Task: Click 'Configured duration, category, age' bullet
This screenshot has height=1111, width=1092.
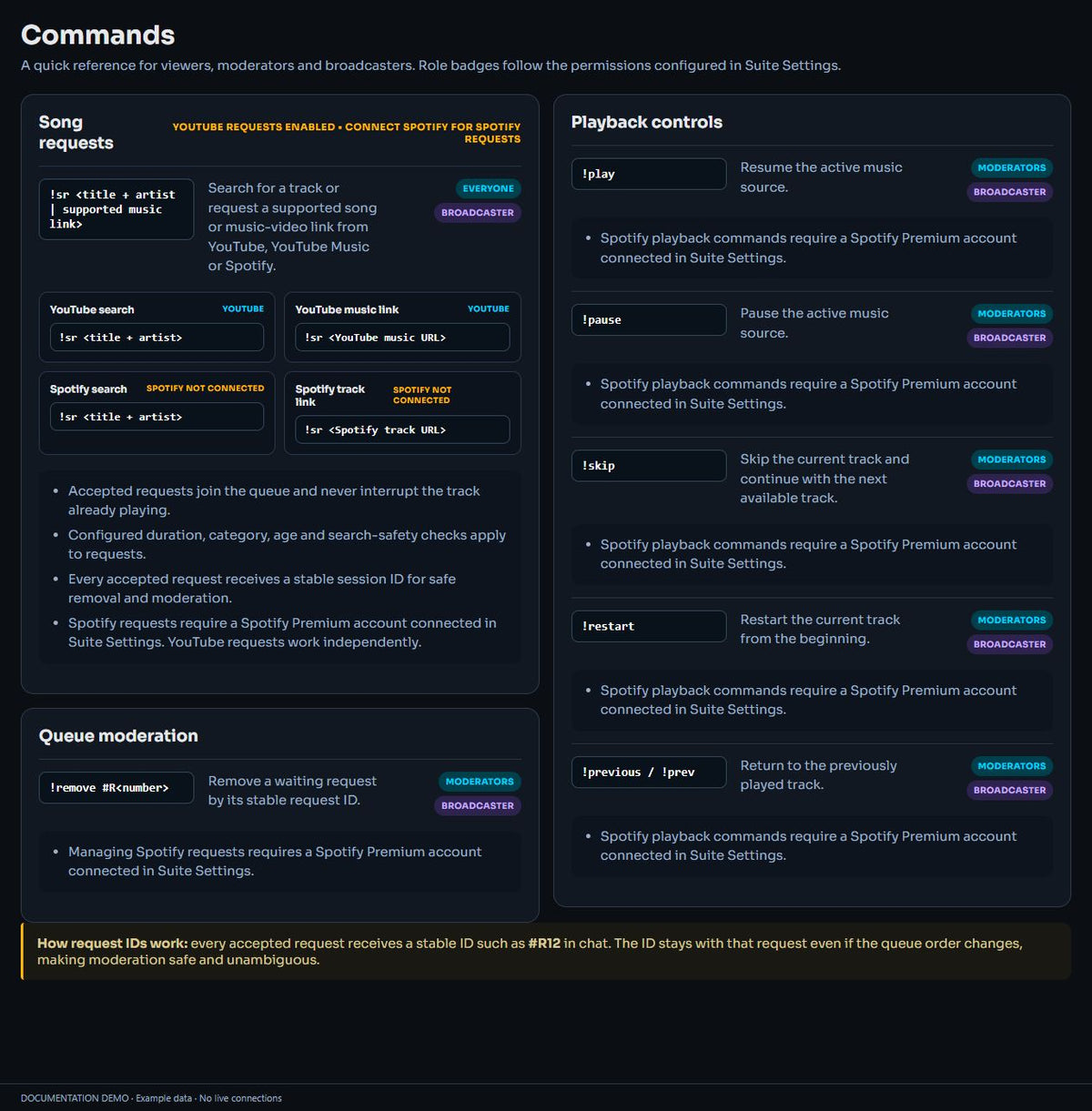Action: coord(287,544)
